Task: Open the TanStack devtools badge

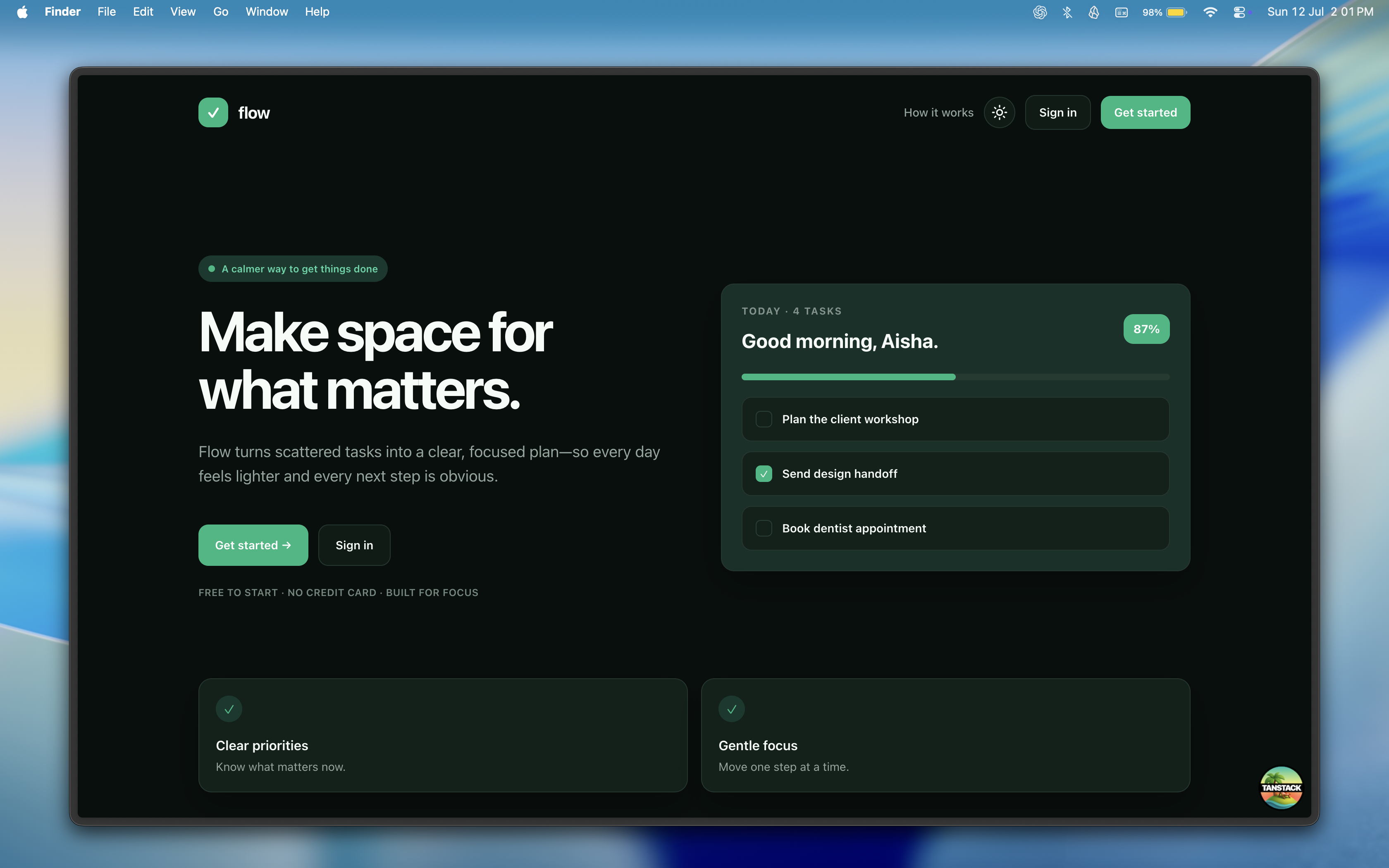Action: click(x=1281, y=788)
